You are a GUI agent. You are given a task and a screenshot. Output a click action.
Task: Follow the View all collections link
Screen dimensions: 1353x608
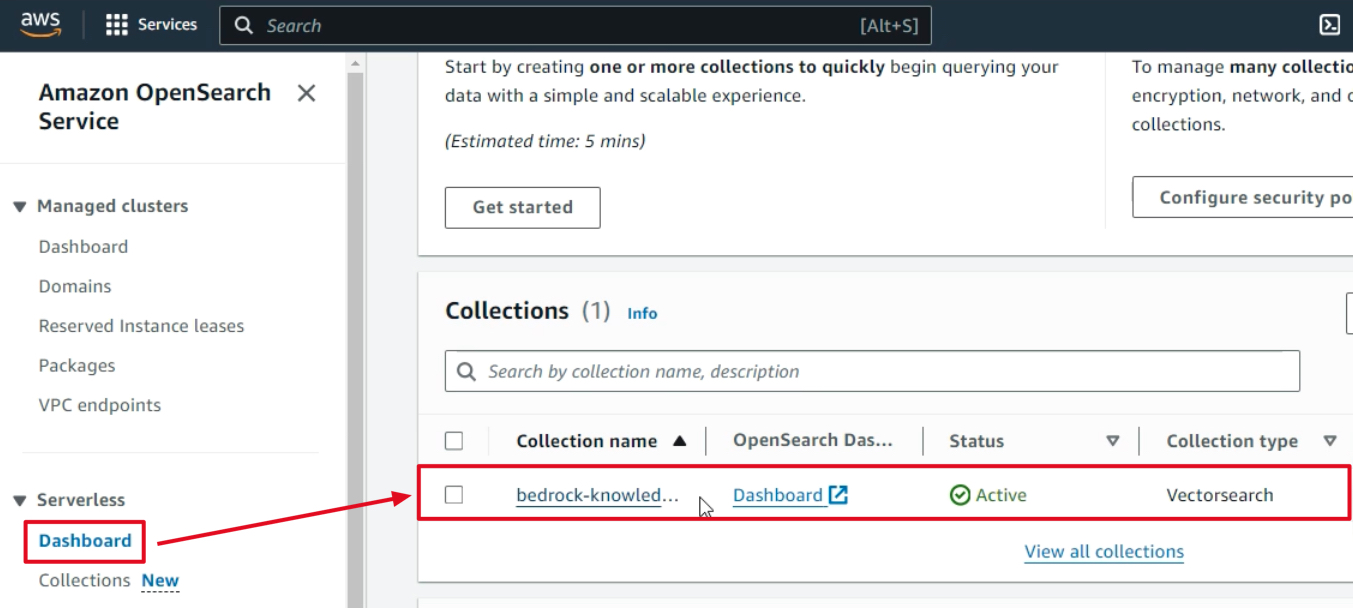[1104, 552]
